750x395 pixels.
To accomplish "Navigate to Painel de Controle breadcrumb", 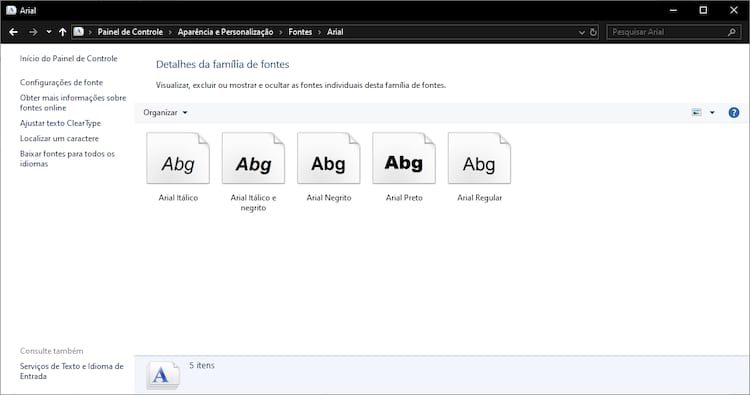I will 130,32.
